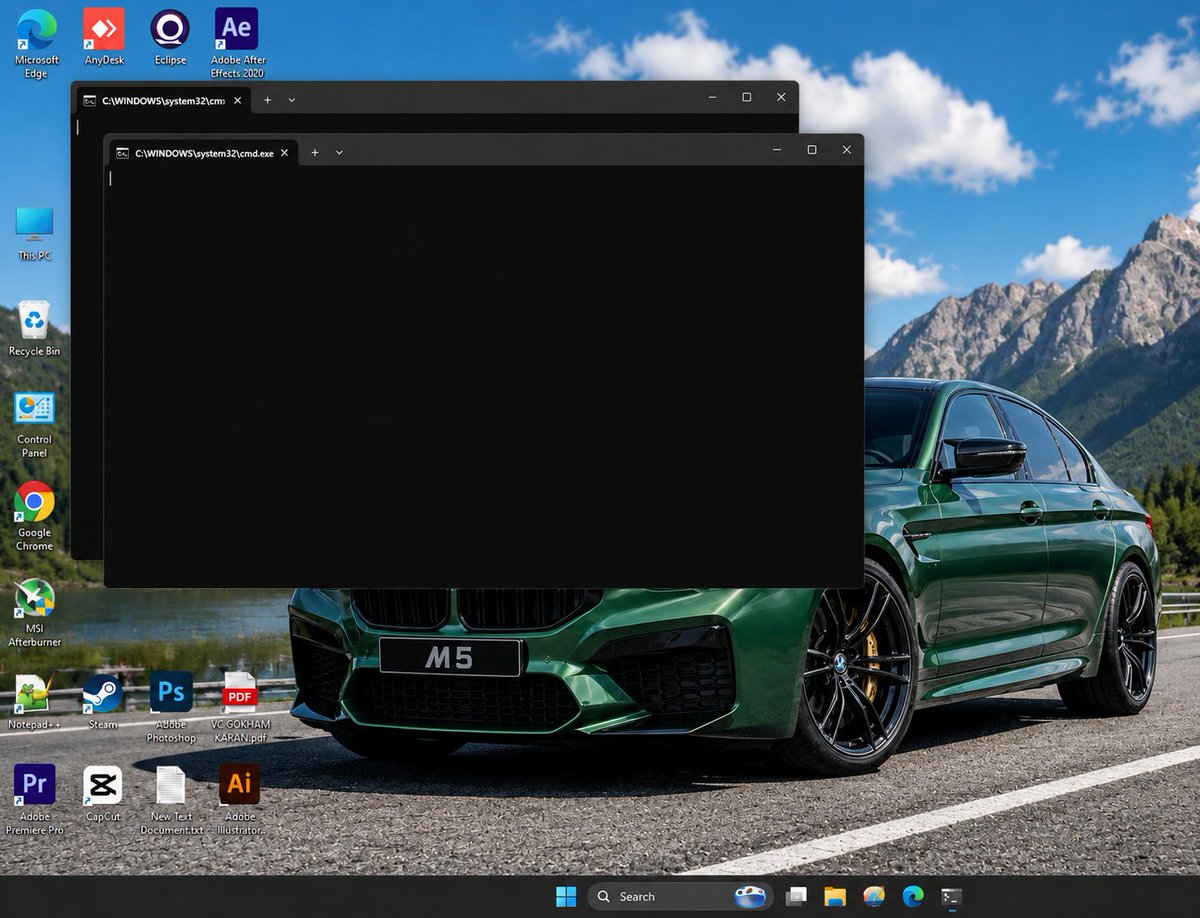Open Task View from the taskbar
Image resolution: width=1200 pixels, height=918 pixels.
(x=796, y=897)
